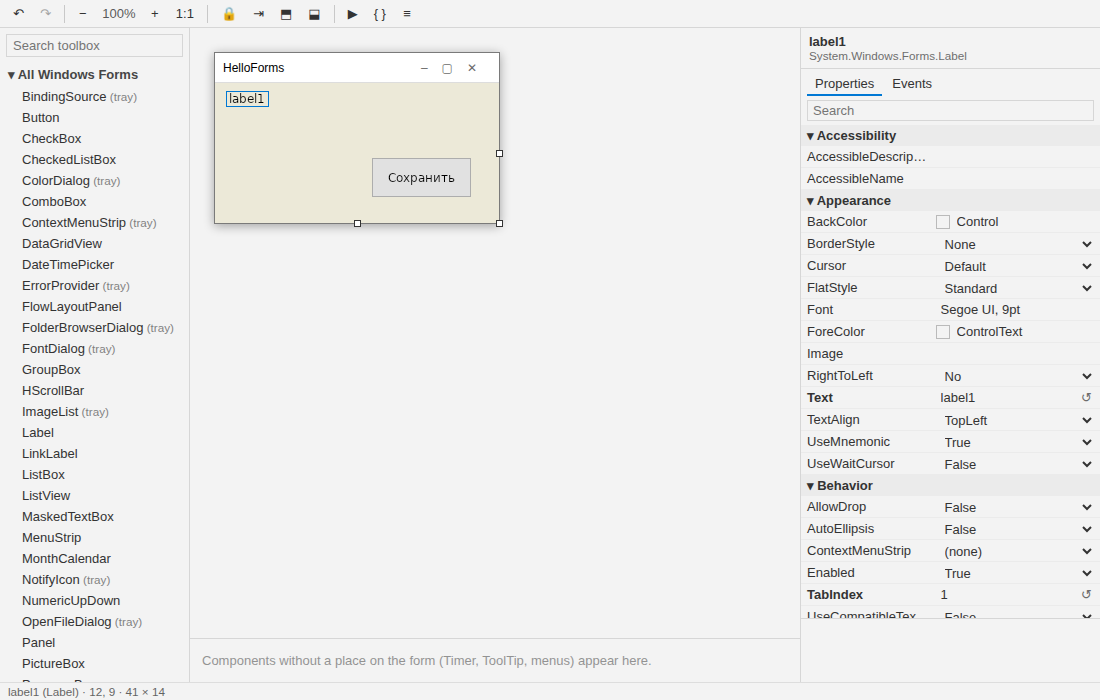Open the BorderStyle dropdown
This screenshot has width=1100, height=700.
click(1017, 245)
